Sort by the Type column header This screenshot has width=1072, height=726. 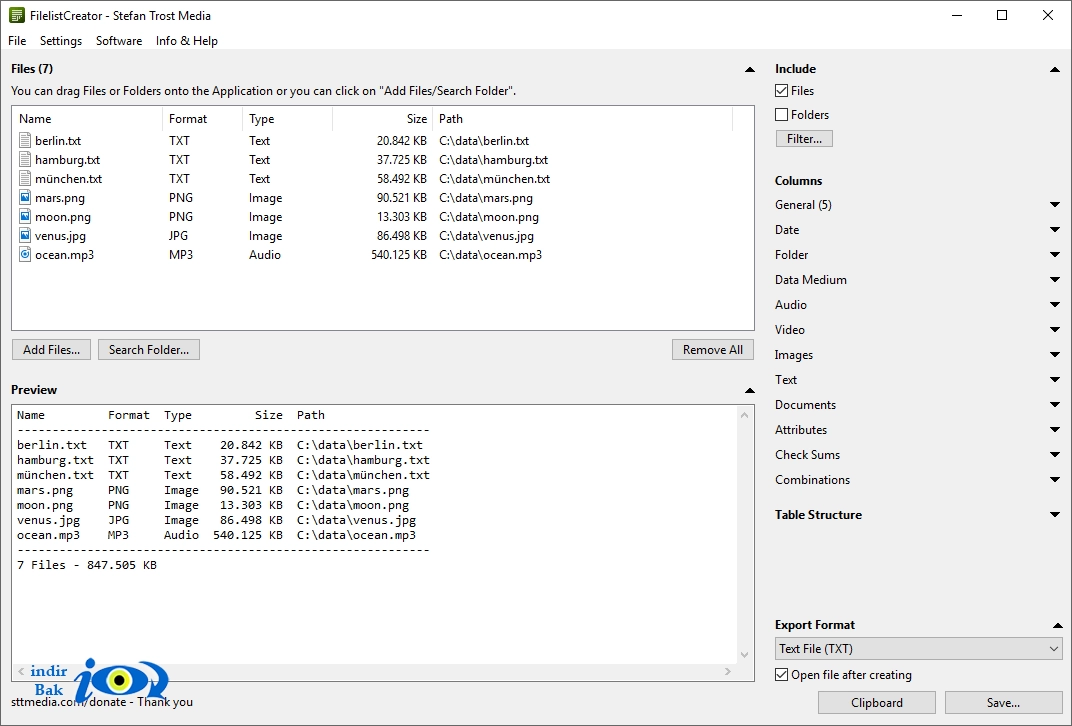[287, 119]
